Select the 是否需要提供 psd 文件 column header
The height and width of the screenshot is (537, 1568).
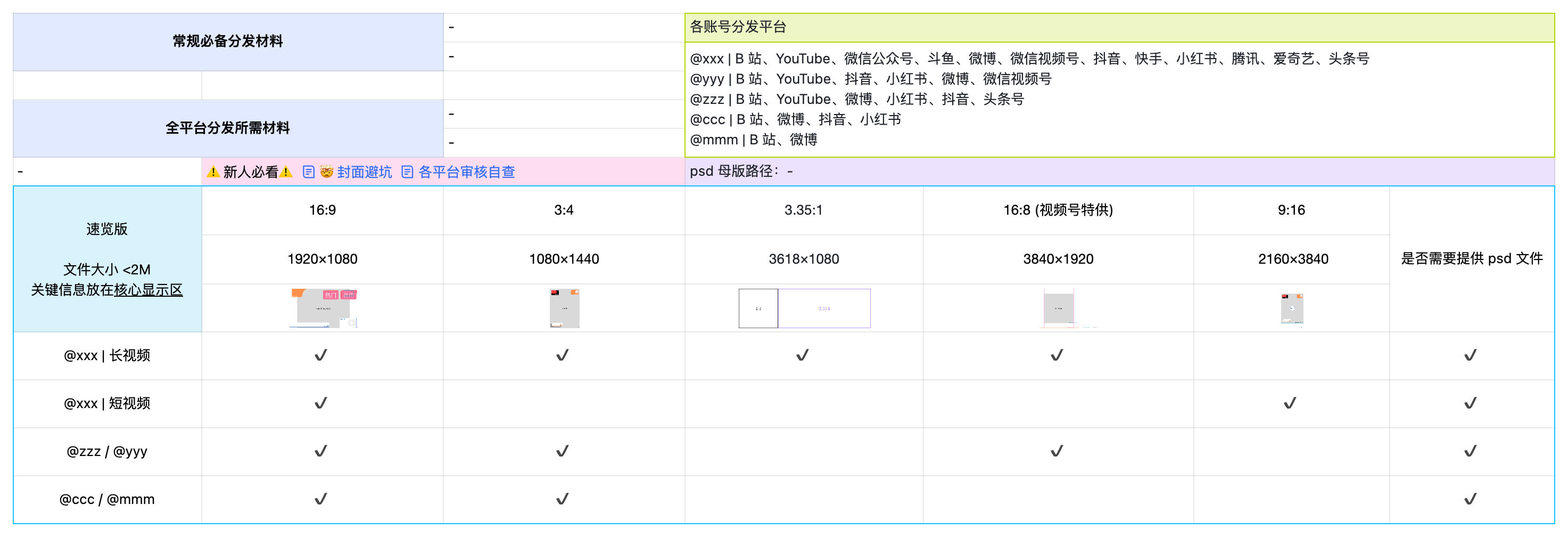click(1471, 258)
